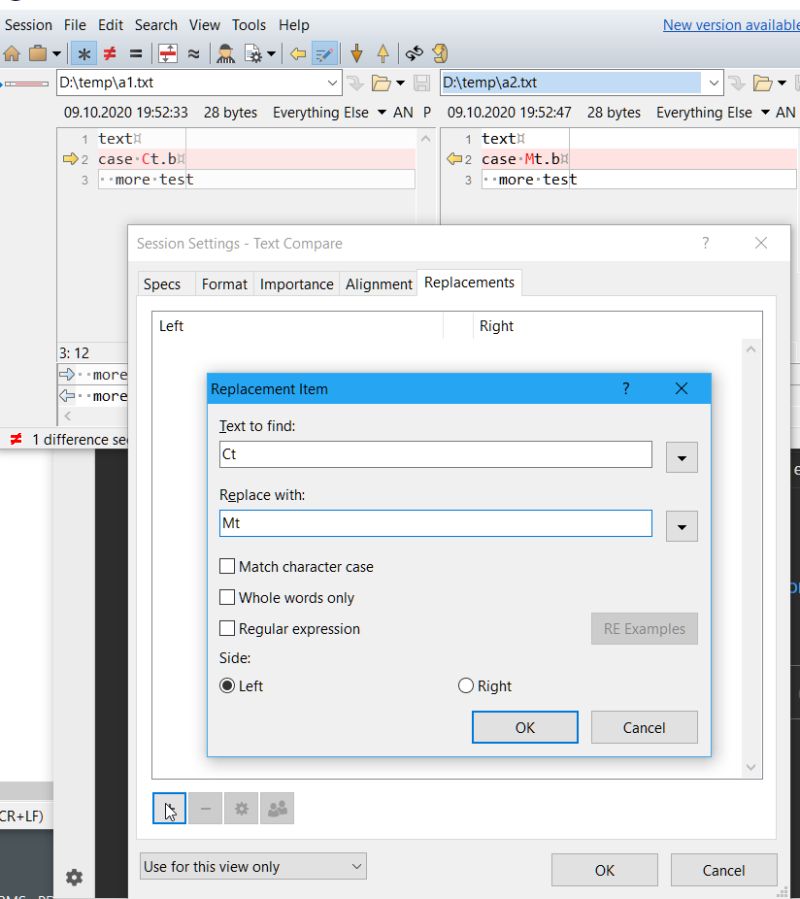Enable the Match character case checkbox
This screenshot has width=800, height=899.
click(227, 566)
